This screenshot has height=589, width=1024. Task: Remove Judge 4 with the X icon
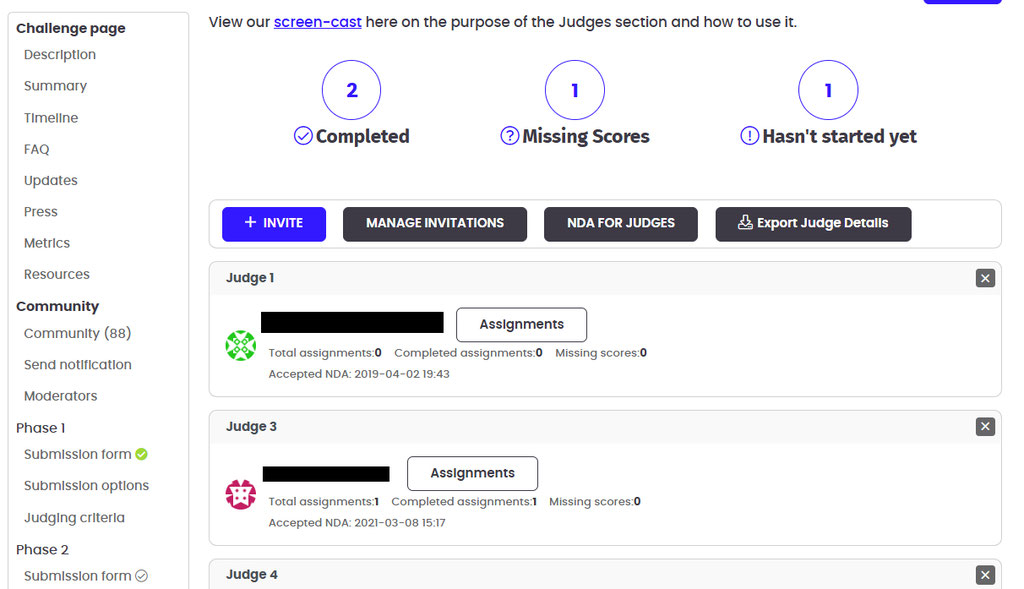(985, 575)
